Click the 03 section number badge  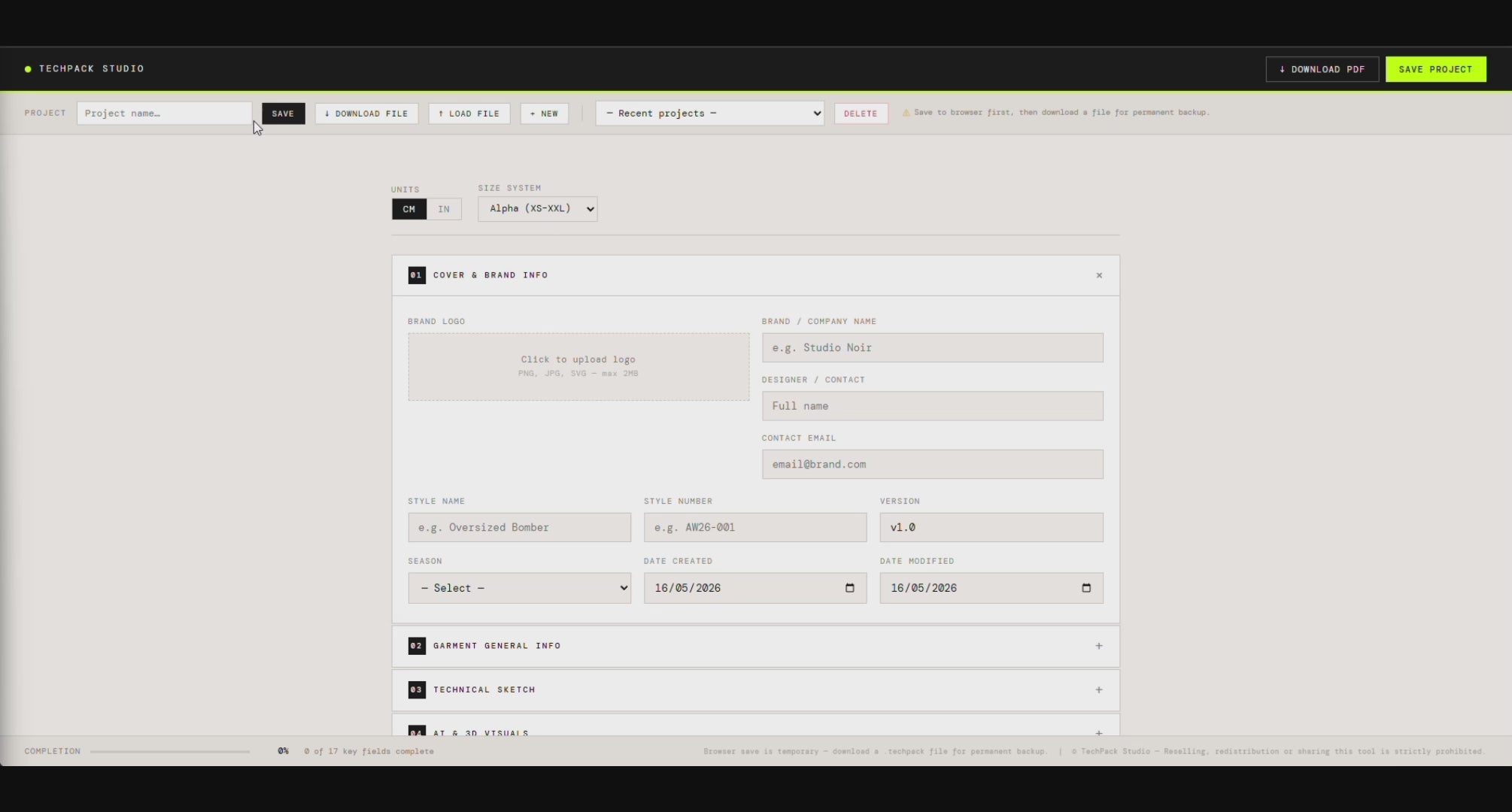tap(417, 689)
